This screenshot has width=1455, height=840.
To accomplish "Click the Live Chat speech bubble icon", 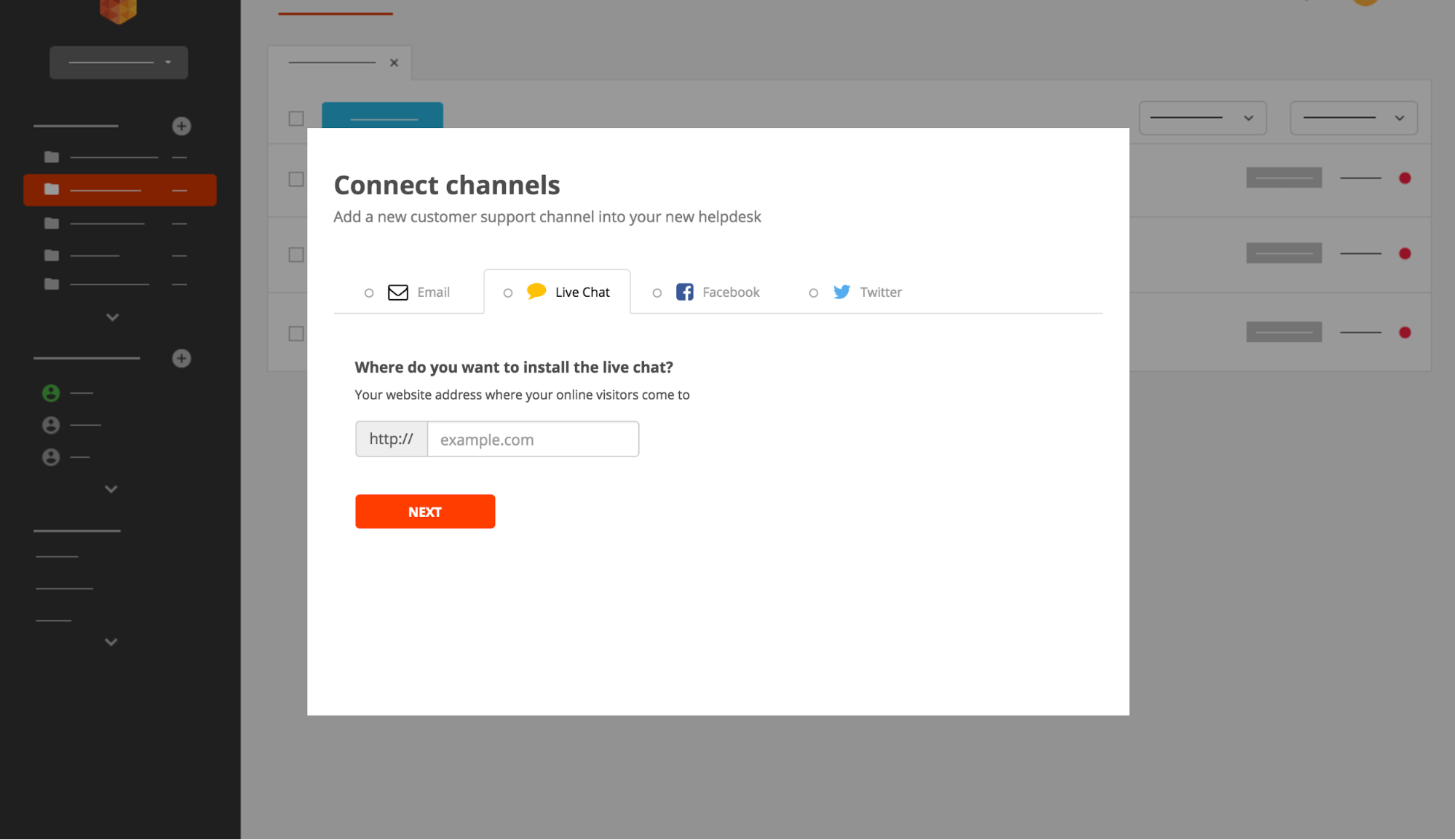I will (536, 291).
